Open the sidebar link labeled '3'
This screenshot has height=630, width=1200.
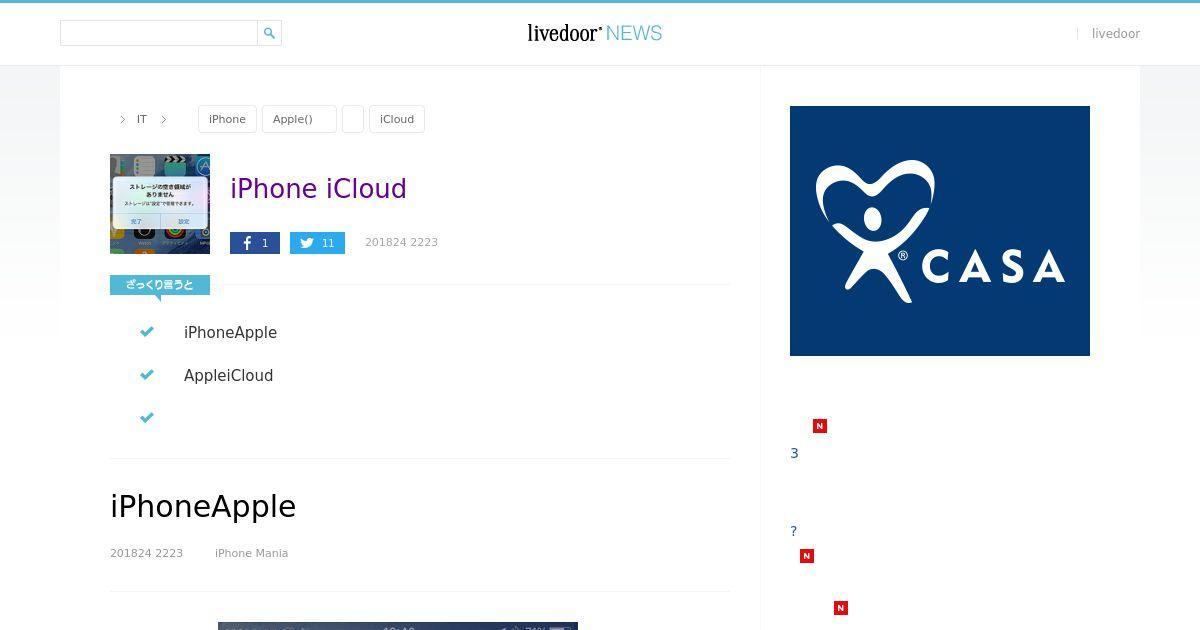click(795, 453)
